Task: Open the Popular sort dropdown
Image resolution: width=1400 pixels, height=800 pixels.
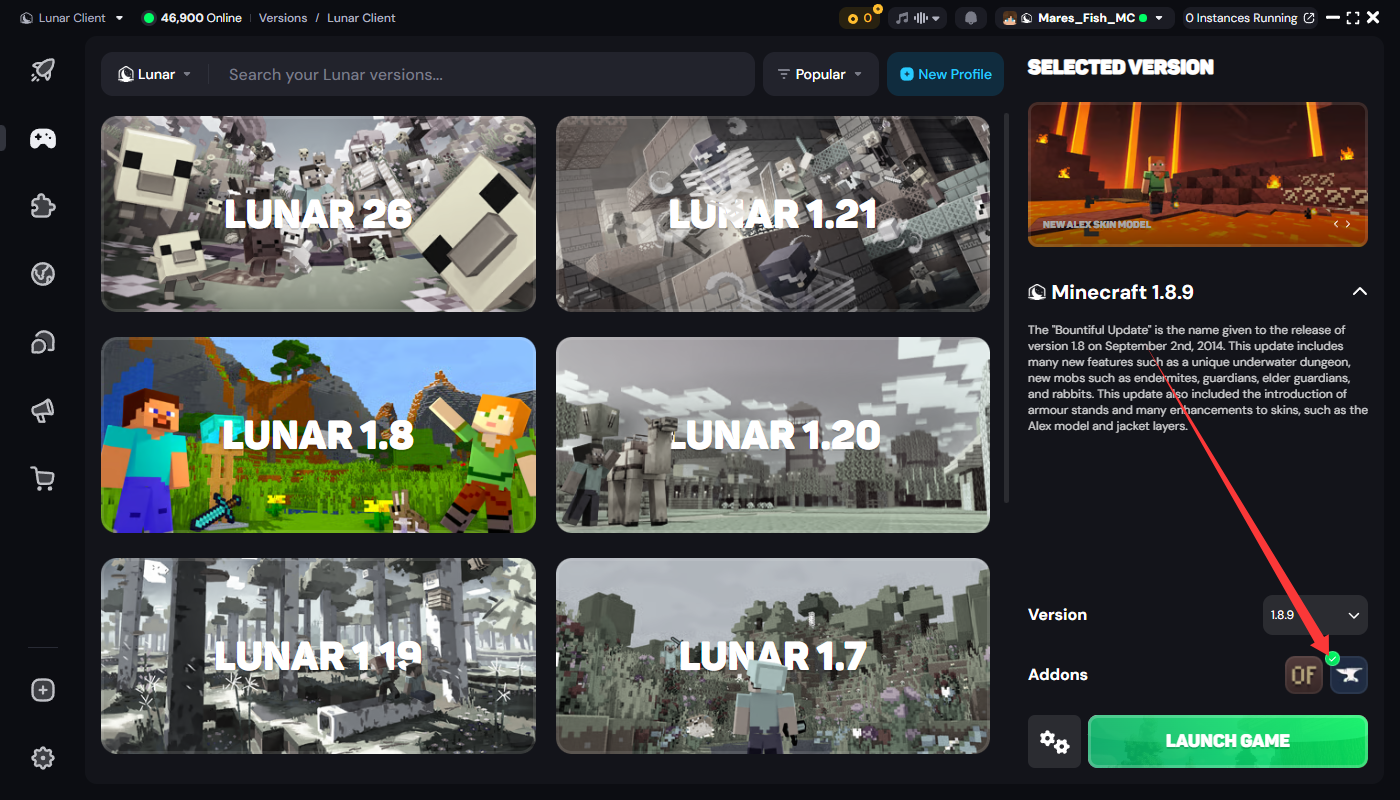Action: pos(821,74)
